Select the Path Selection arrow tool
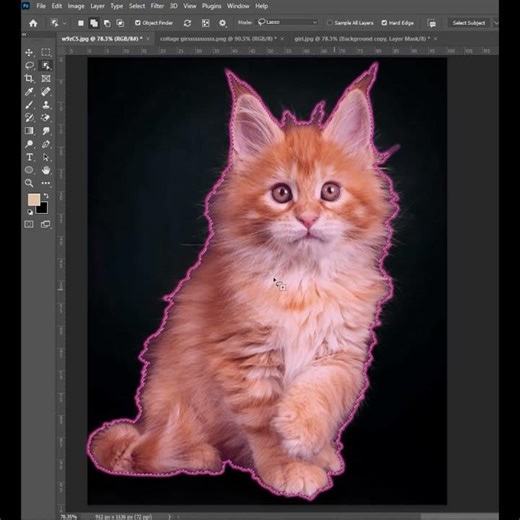This screenshot has height=520, width=520. 46,157
